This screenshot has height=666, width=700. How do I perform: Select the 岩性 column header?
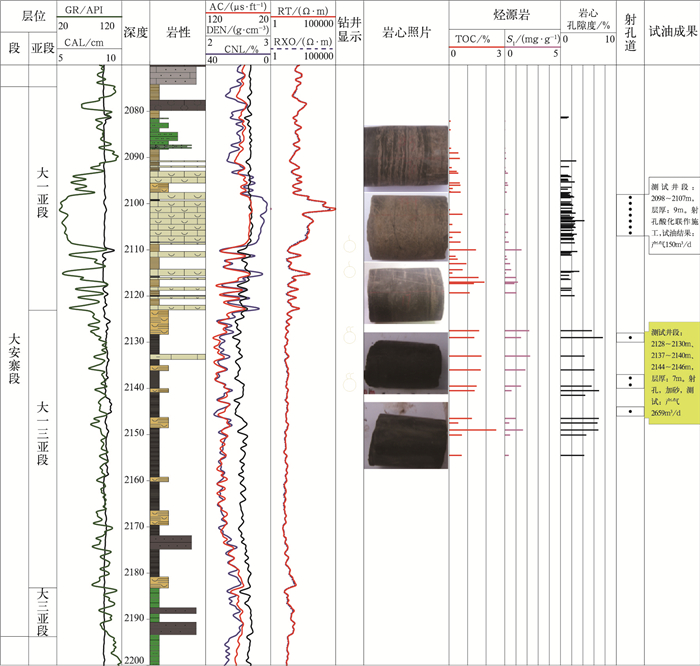(x=178, y=32)
